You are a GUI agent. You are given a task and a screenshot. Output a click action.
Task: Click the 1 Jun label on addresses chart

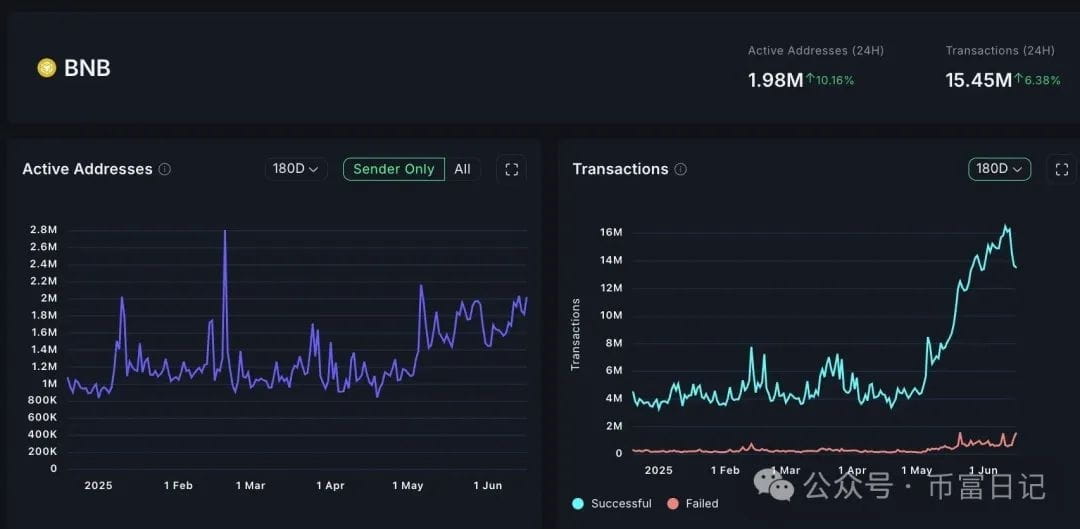coord(488,486)
